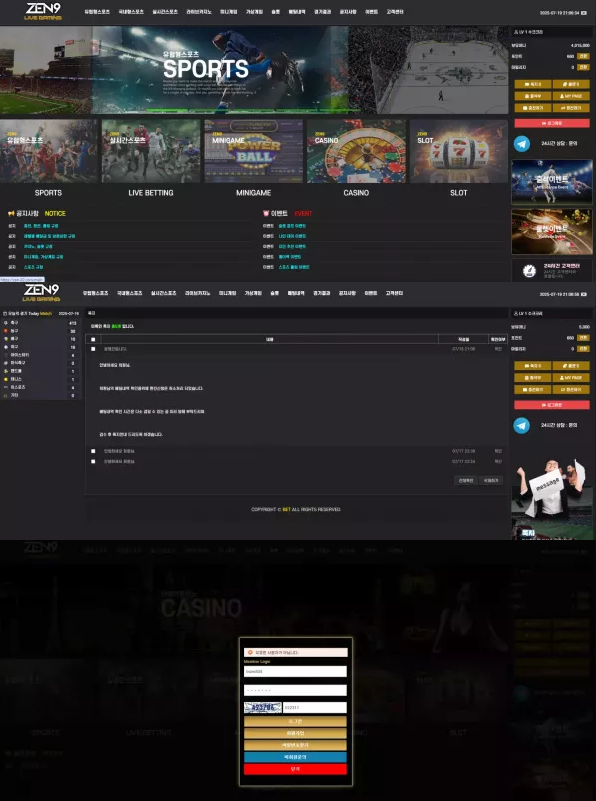Open the 고객센터 menu in the homepage navigation
596x801 pixels.
pyautogui.click(x=395, y=12)
